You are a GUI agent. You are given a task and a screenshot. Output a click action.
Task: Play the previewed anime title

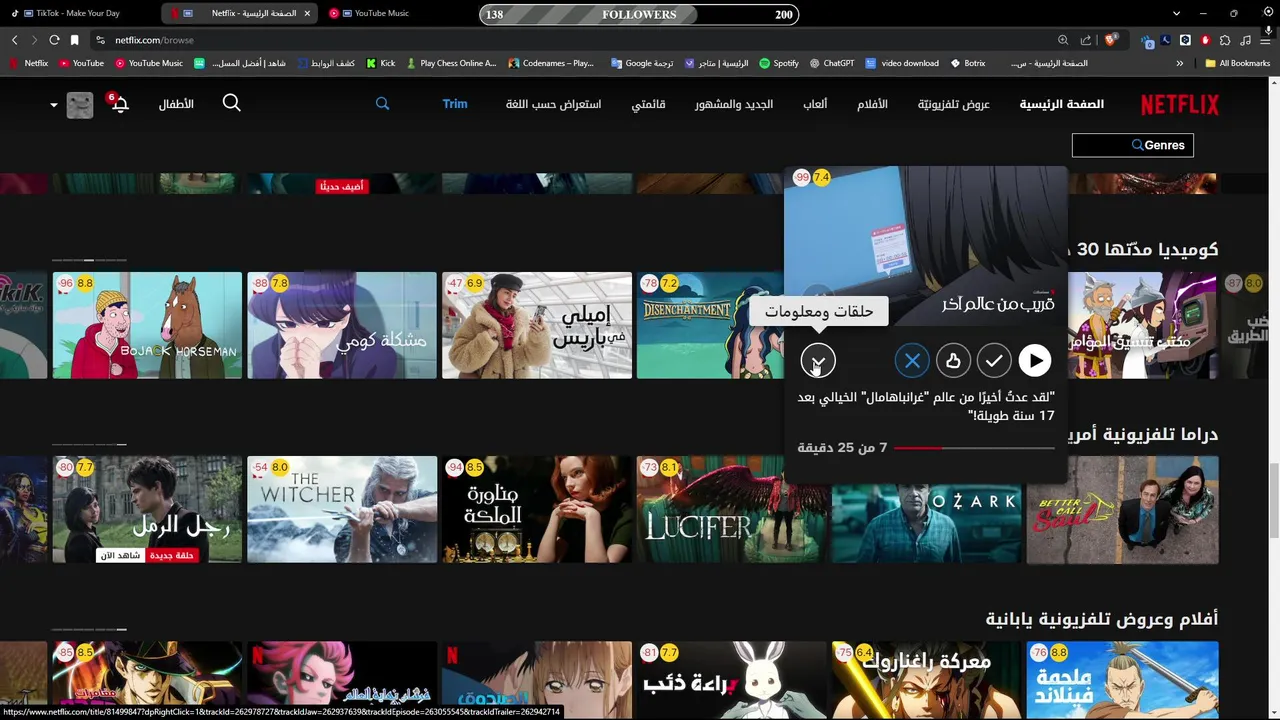click(1034, 360)
